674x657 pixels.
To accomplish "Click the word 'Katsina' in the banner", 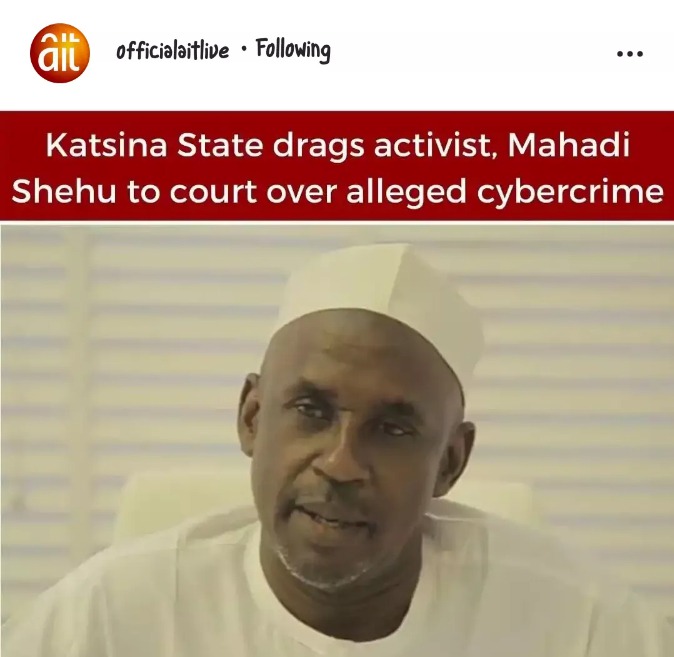I will point(106,145).
